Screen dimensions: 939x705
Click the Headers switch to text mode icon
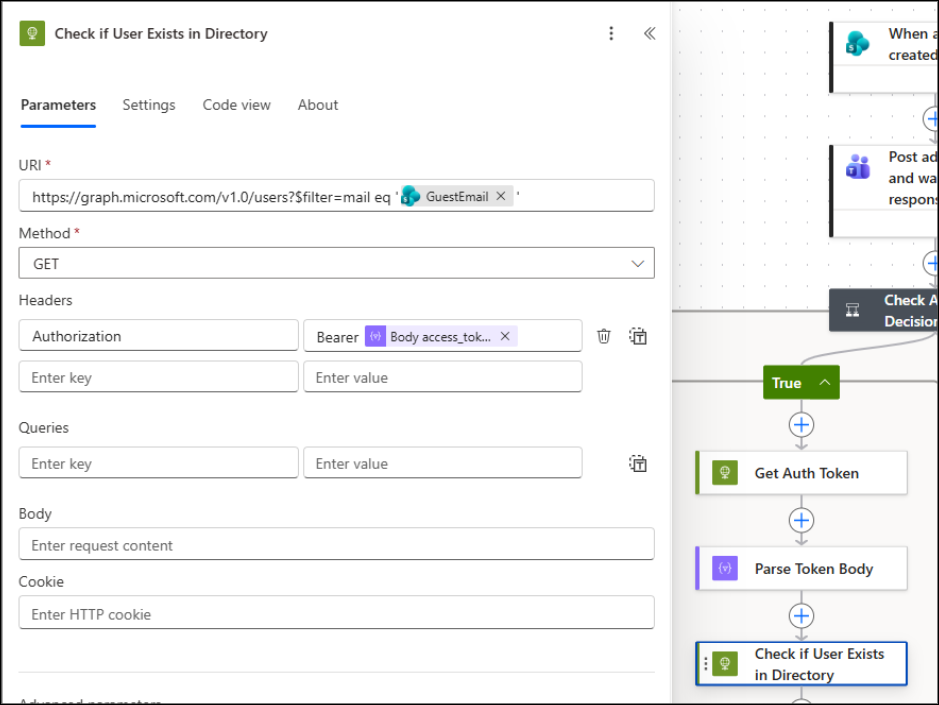pos(638,336)
